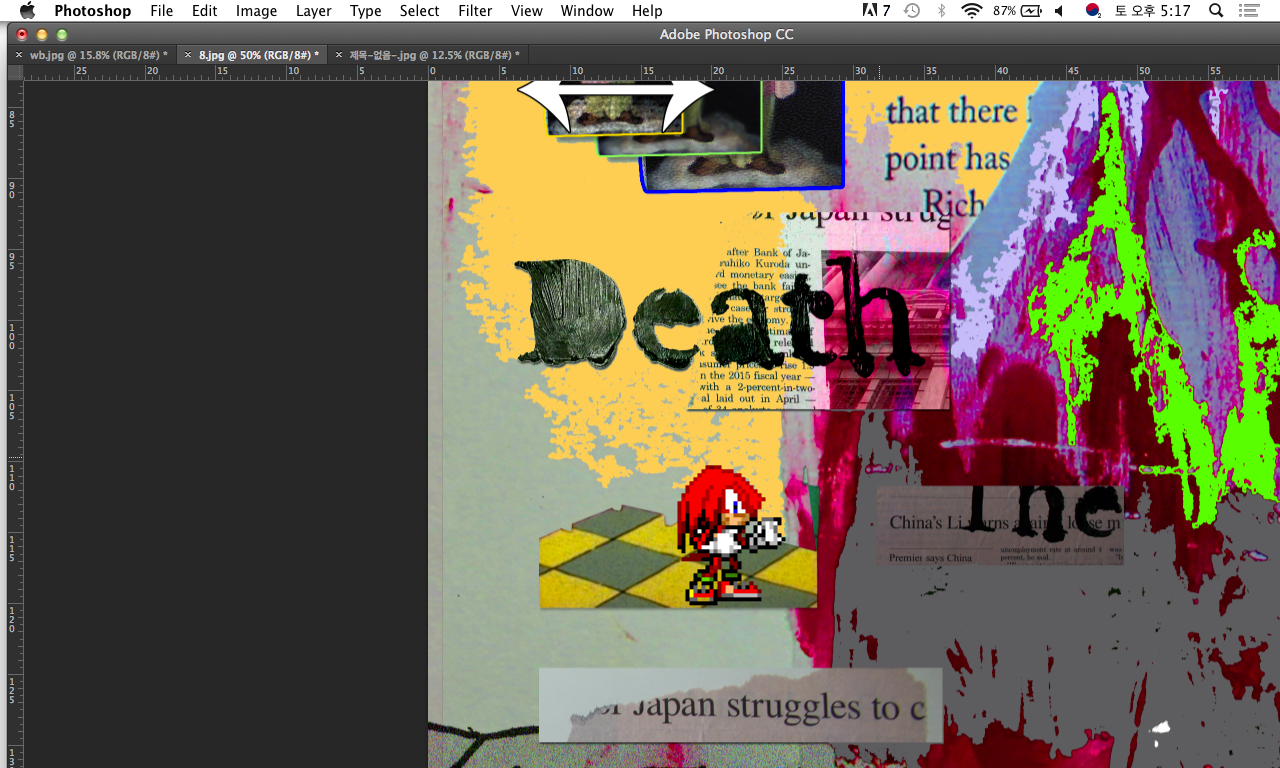The width and height of the screenshot is (1280, 768).
Task: Switch to the wb.jpg document tab
Action: coord(98,55)
